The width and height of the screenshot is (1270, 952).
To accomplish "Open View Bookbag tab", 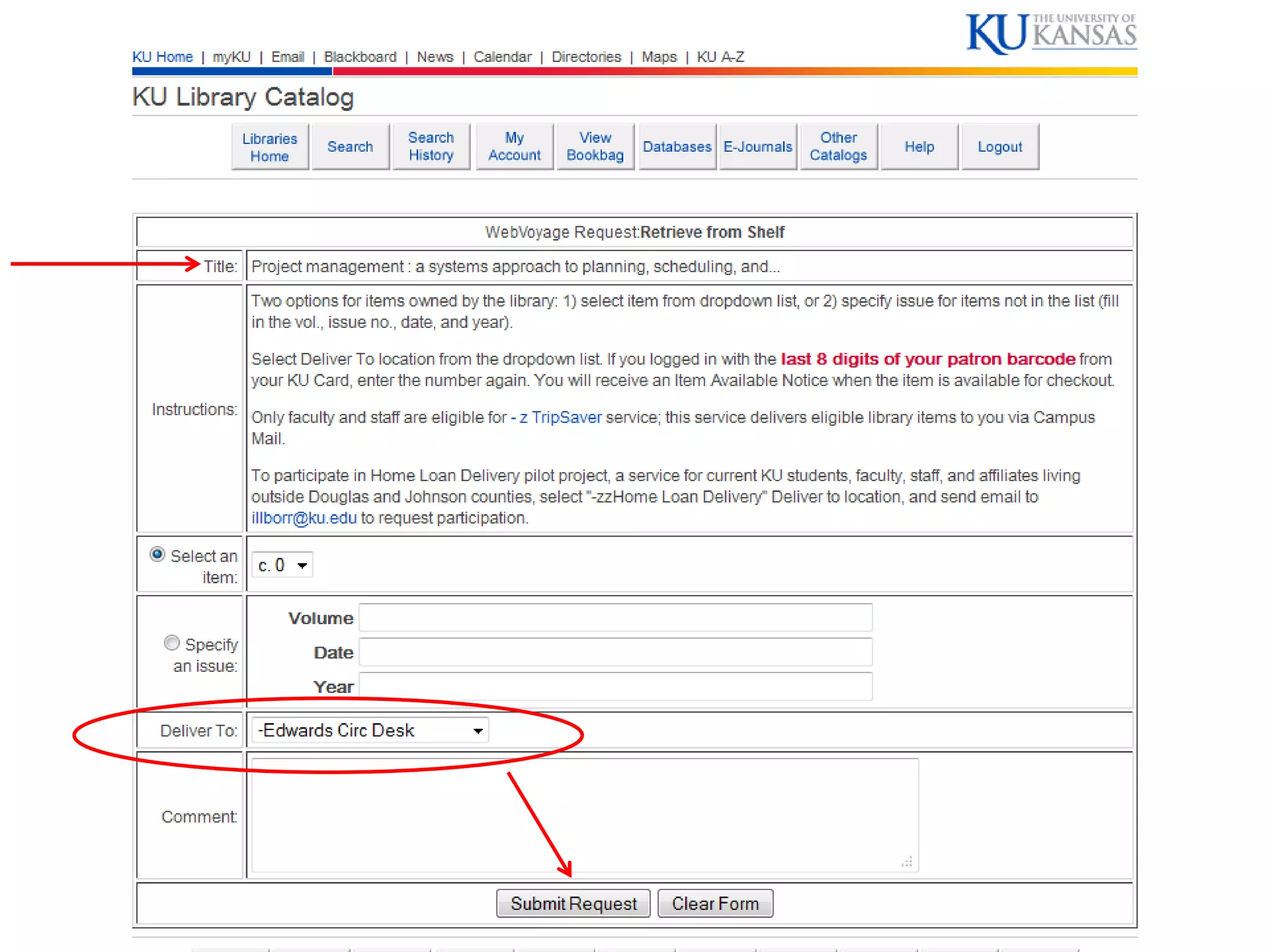I will (595, 147).
